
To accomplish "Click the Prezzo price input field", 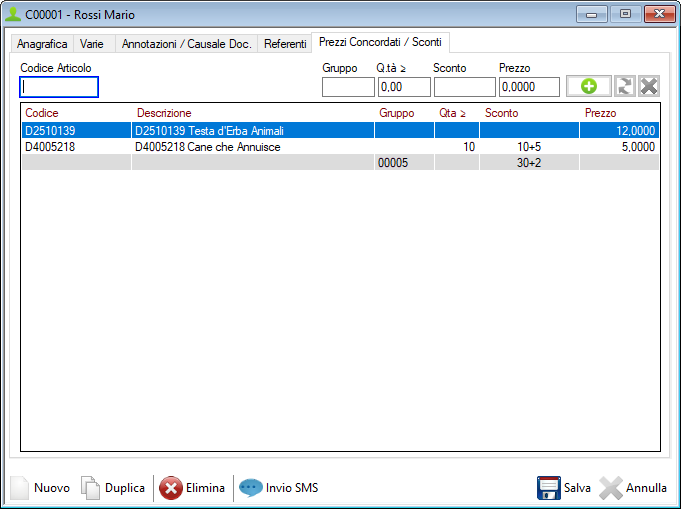I will pos(529,87).
